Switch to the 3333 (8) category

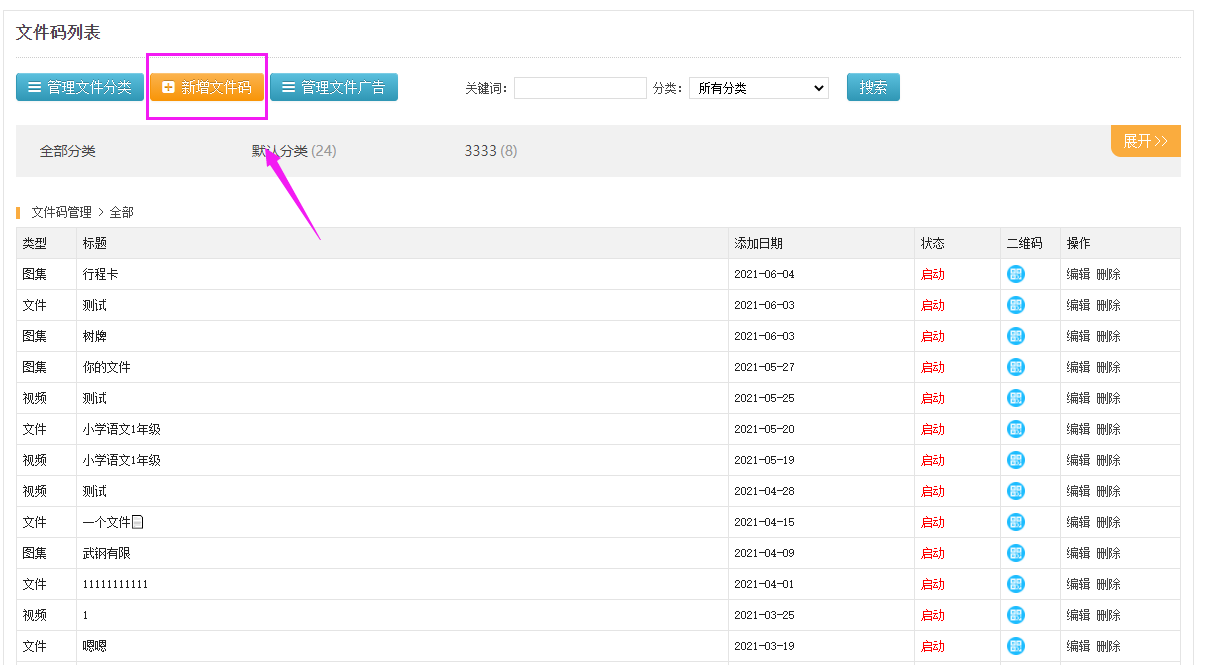pyautogui.click(x=490, y=151)
